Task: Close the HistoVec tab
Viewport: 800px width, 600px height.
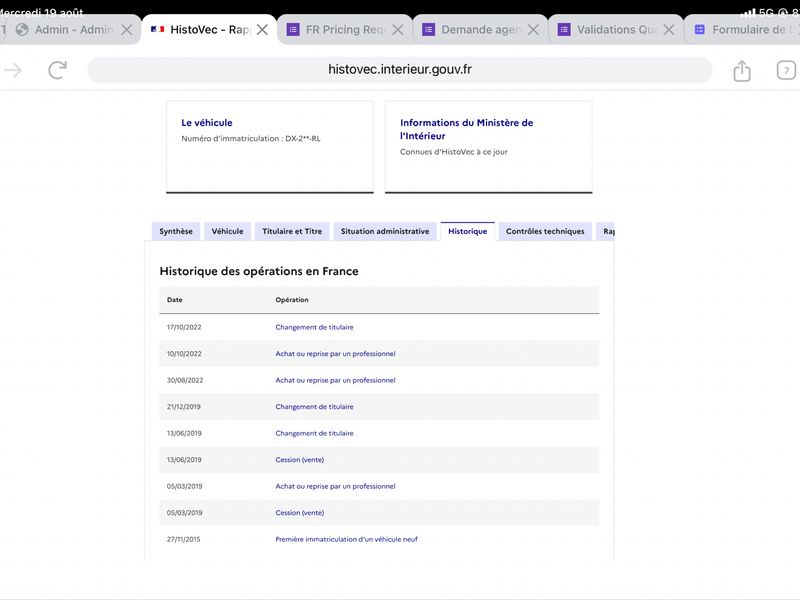Action: [x=262, y=30]
